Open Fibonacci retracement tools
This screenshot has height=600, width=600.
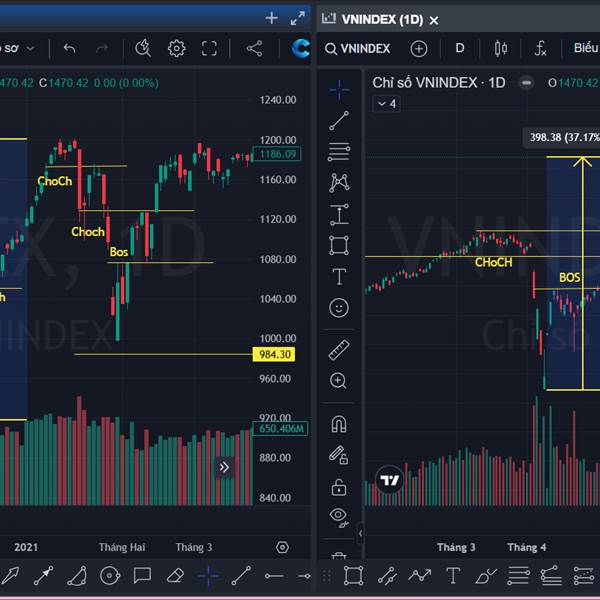(339, 152)
